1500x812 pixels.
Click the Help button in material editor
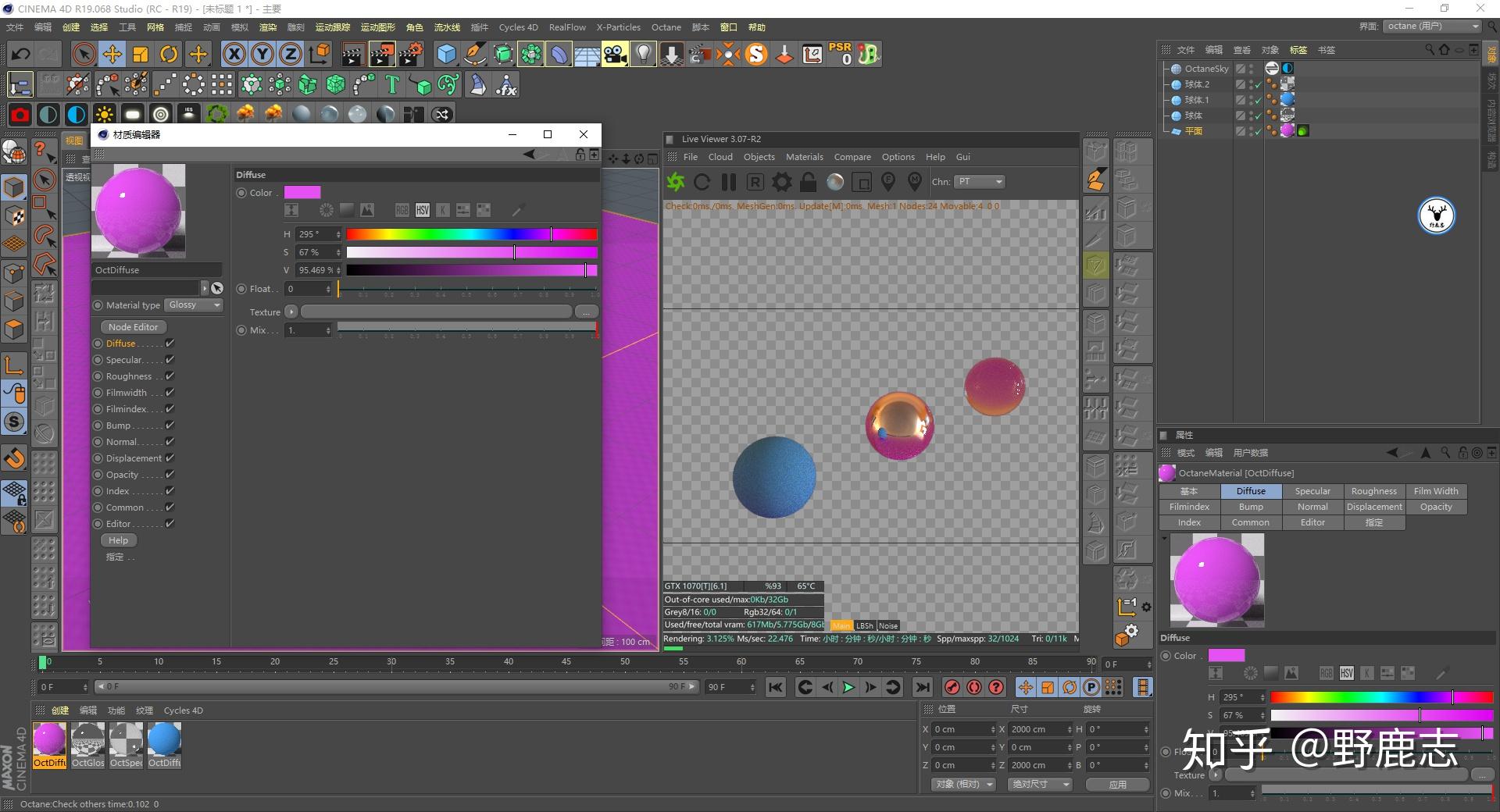119,540
